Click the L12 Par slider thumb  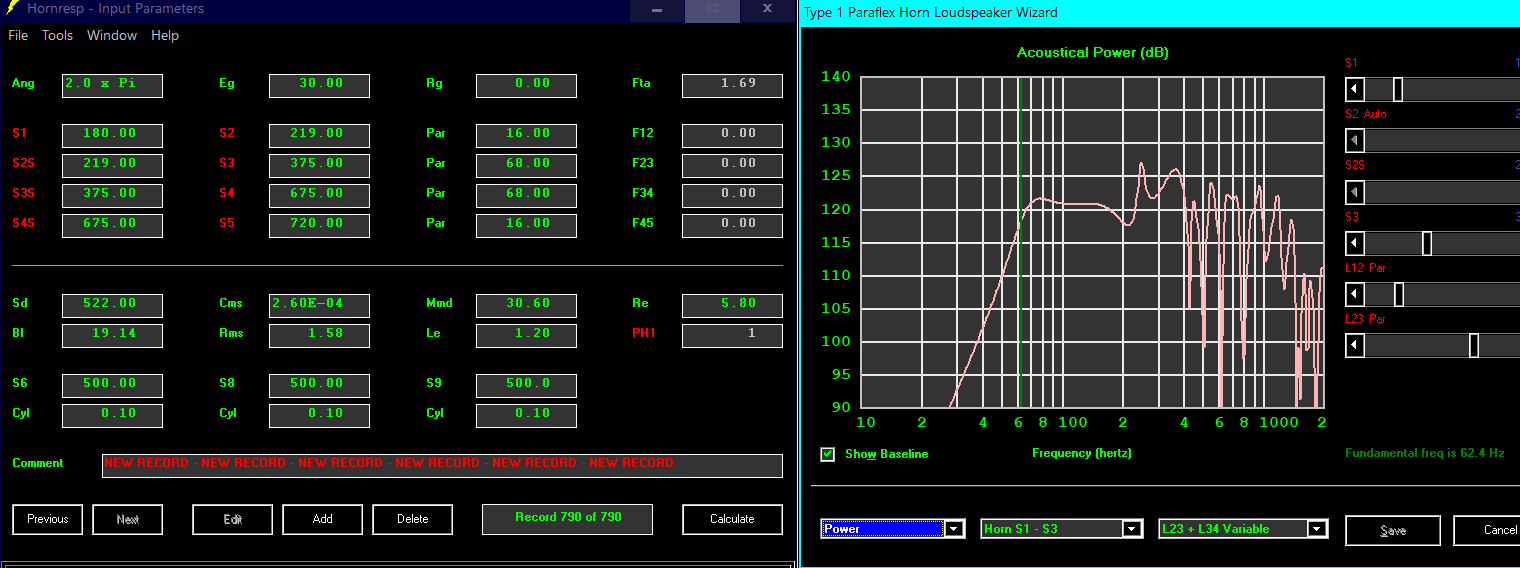(x=1399, y=294)
